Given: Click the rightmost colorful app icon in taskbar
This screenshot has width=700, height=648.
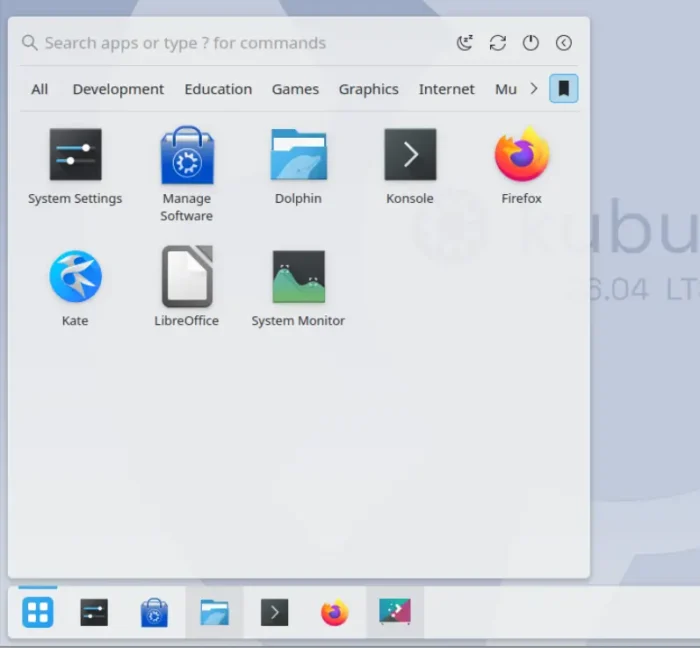Looking at the screenshot, I should (395, 611).
